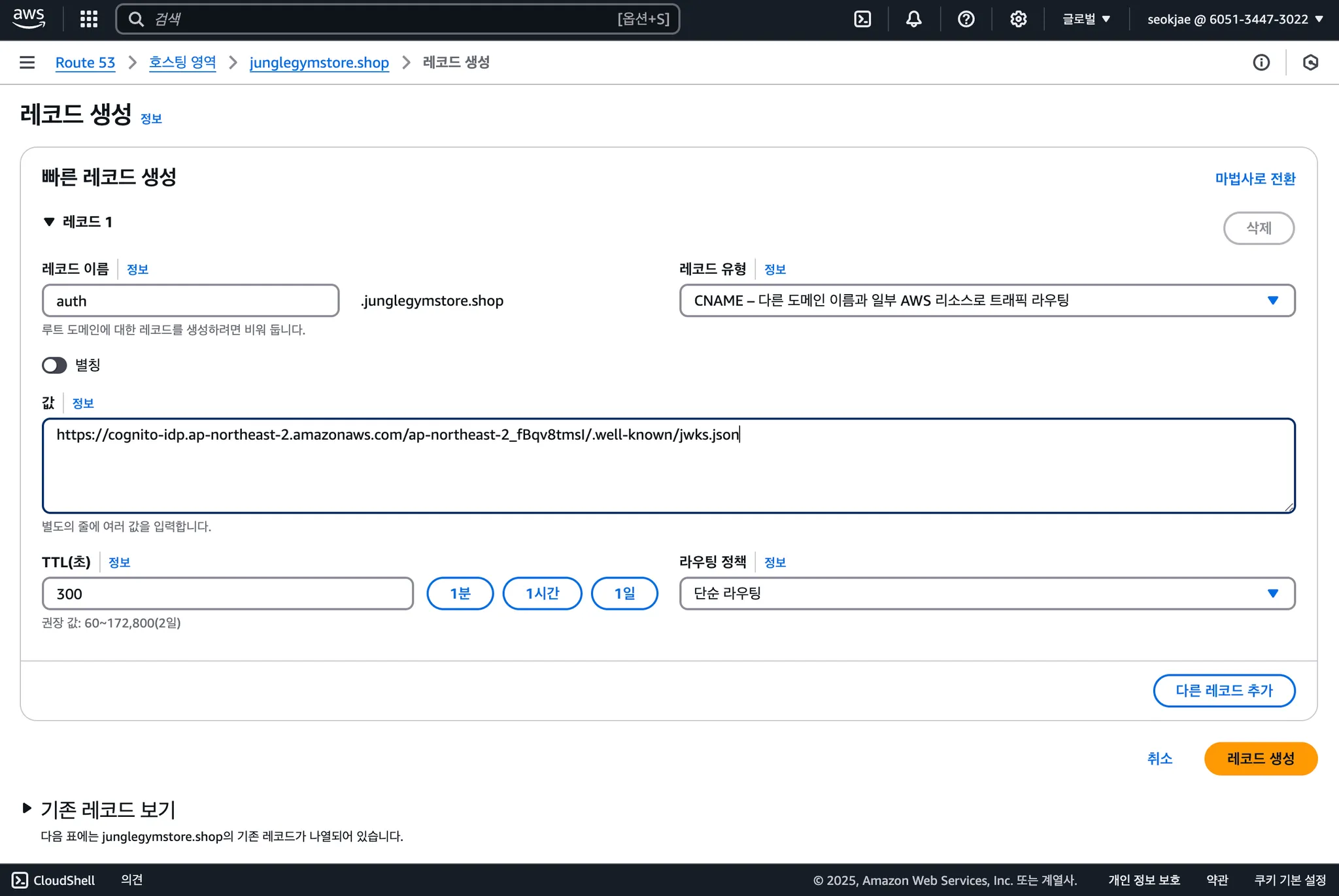This screenshot has width=1339, height=896.
Task: Collapse the 레코드 1 section
Action: coord(49,222)
